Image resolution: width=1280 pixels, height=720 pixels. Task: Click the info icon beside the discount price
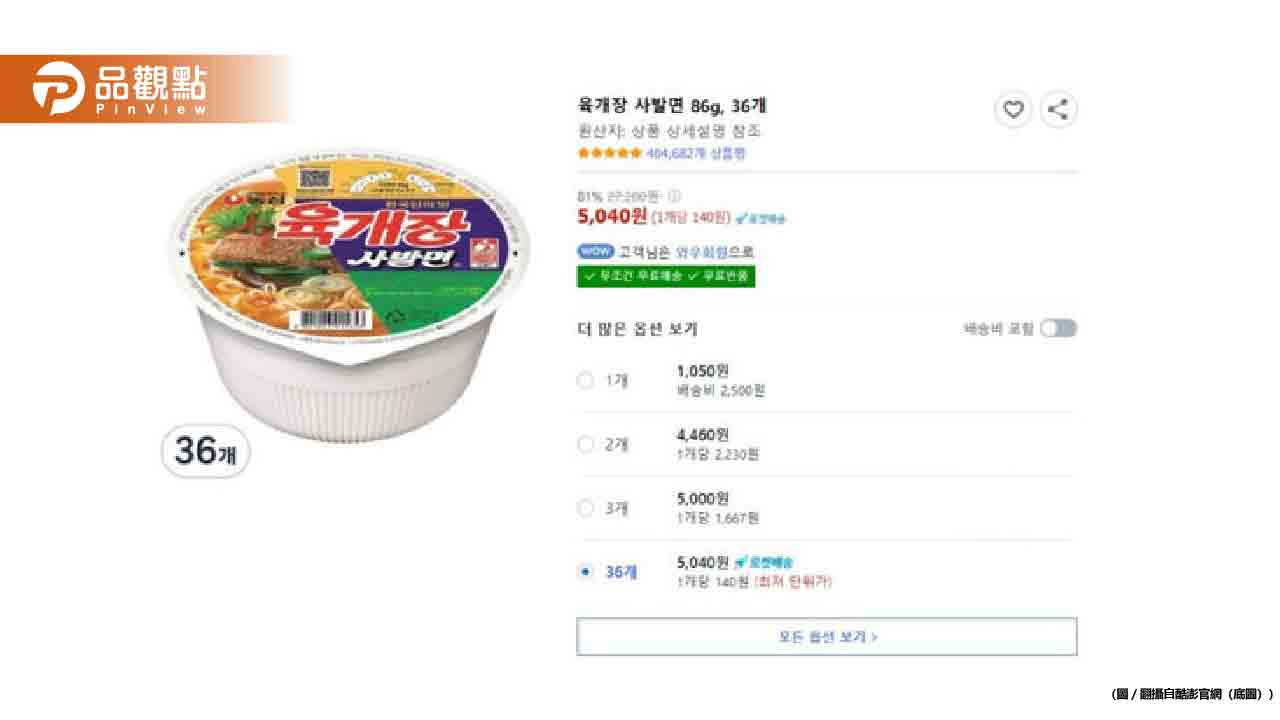coord(674,196)
